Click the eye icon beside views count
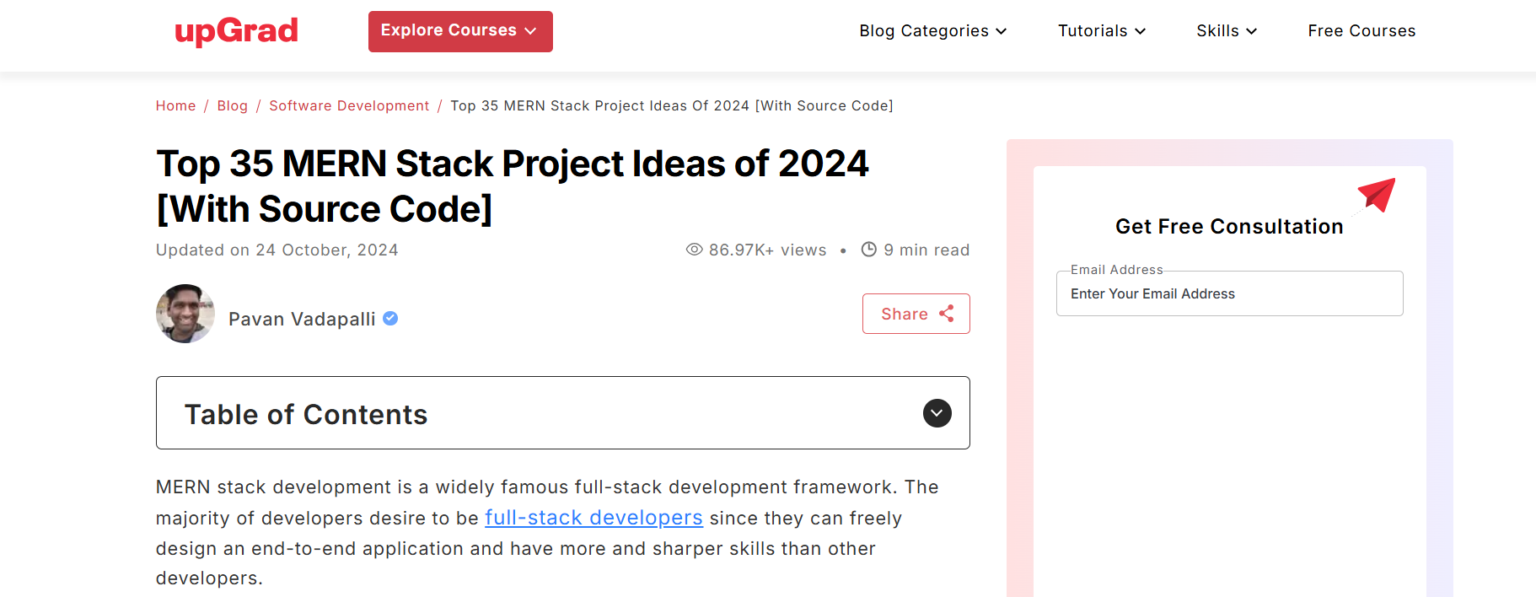The width and height of the screenshot is (1536, 597). pos(694,249)
